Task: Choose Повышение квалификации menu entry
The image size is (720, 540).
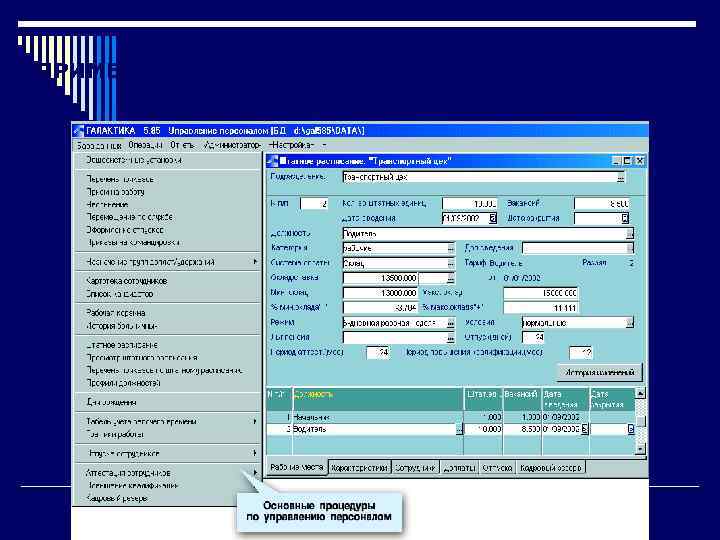Action: tap(133, 485)
